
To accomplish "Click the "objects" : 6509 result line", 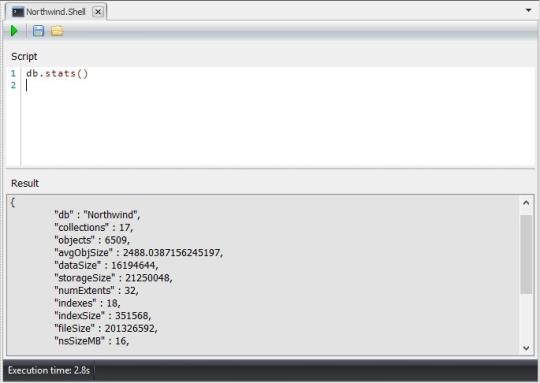I will 92,240.
